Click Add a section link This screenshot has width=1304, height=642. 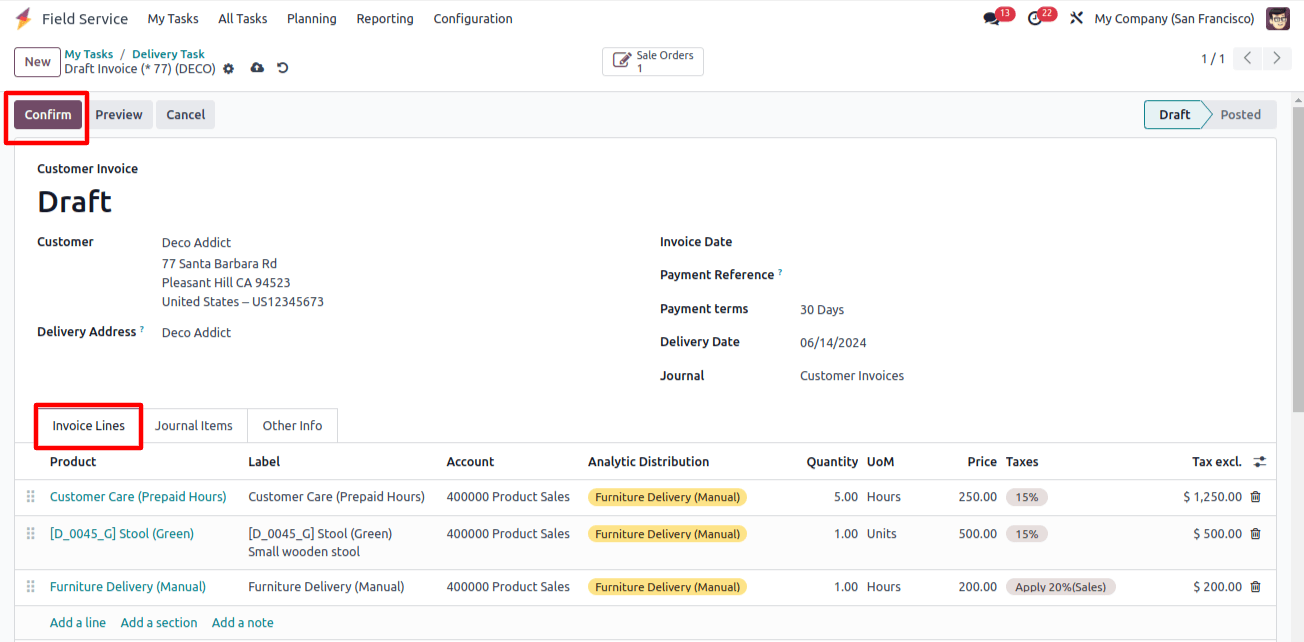[159, 623]
